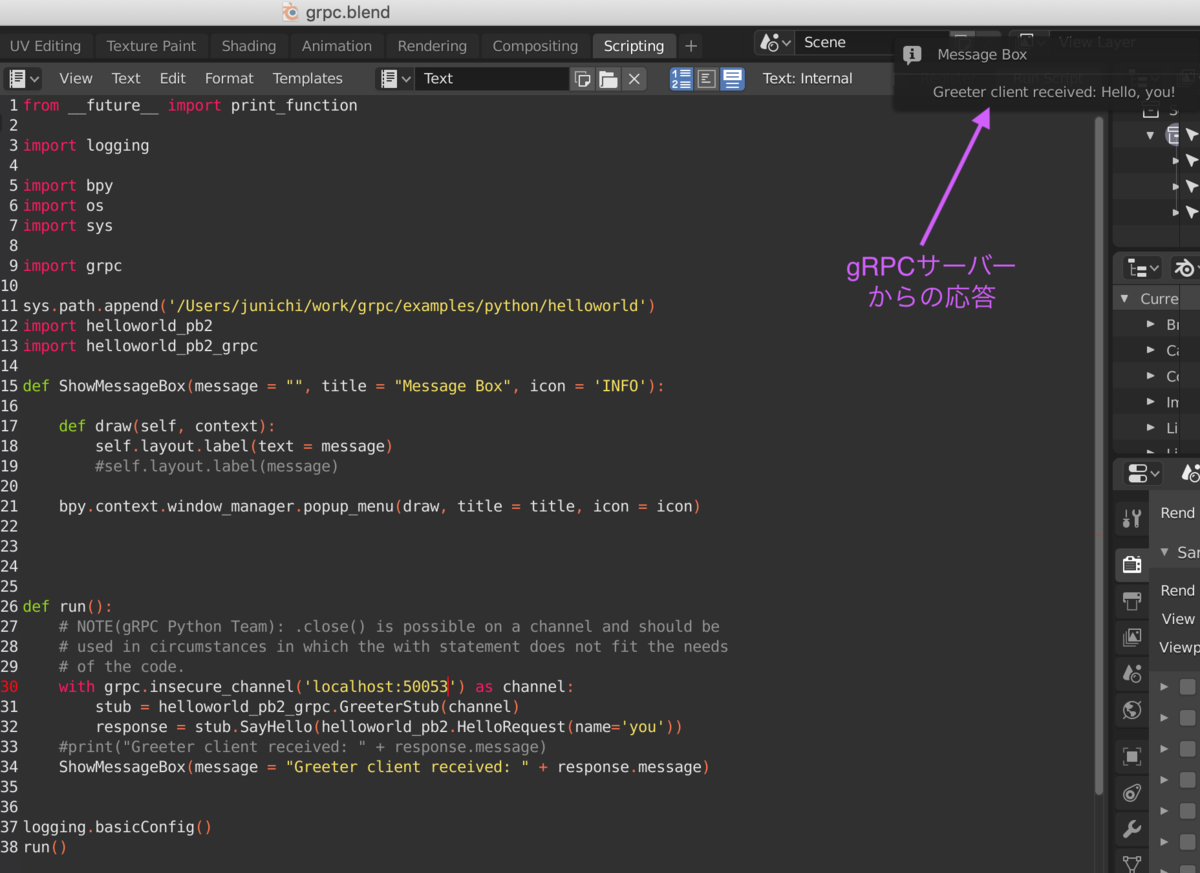Switch to Animation workspace tab
Screen dimensions: 1200x873
click(337, 46)
